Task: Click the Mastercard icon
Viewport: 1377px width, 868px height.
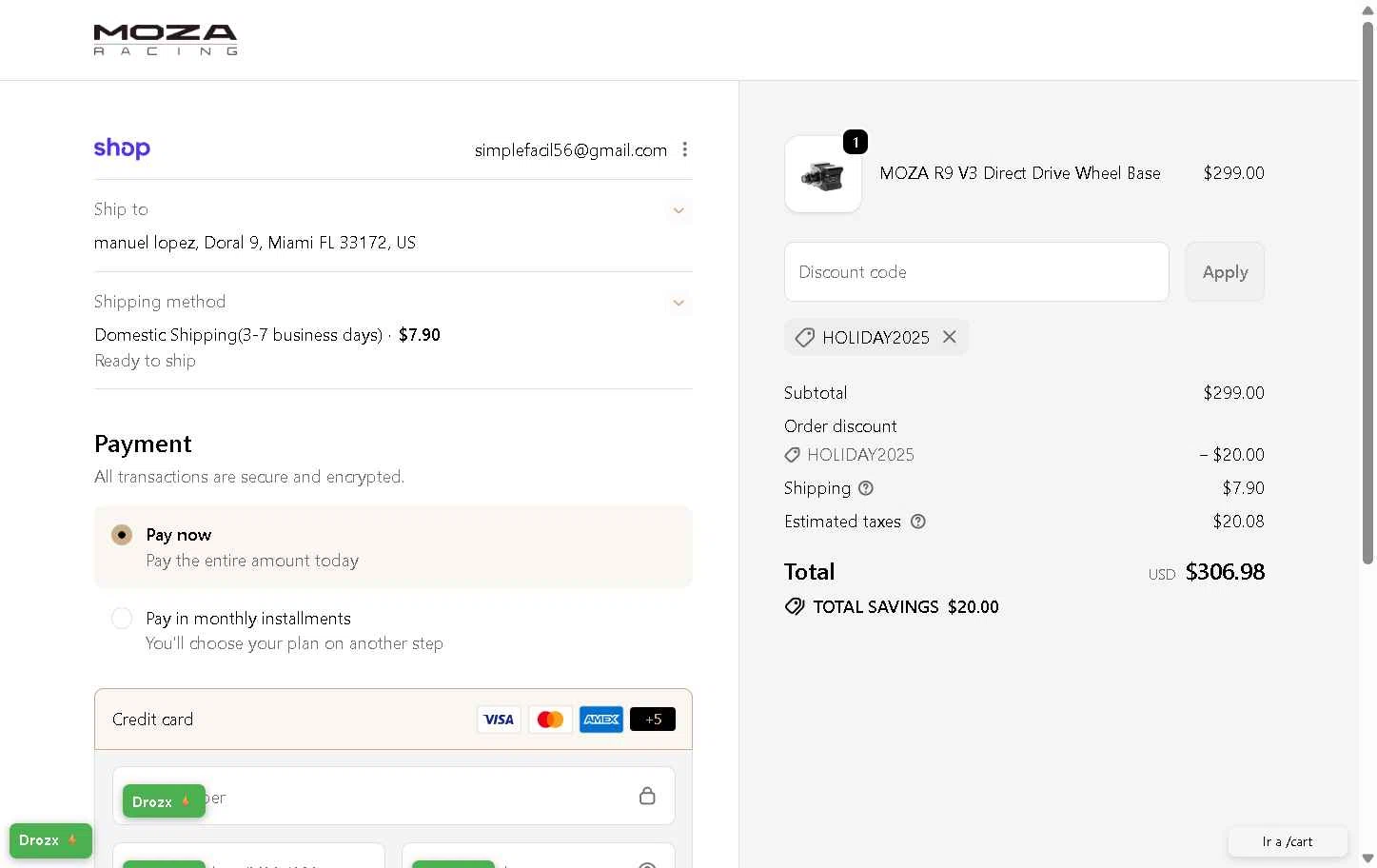Action: [550, 720]
